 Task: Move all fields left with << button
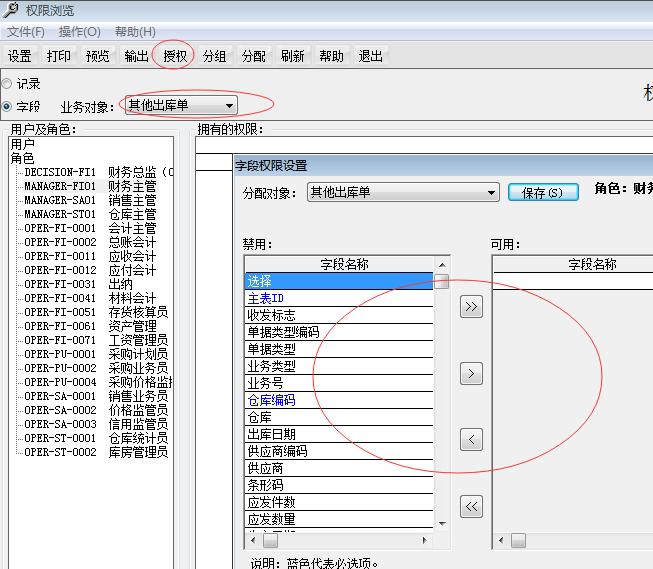pyautogui.click(x=471, y=506)
